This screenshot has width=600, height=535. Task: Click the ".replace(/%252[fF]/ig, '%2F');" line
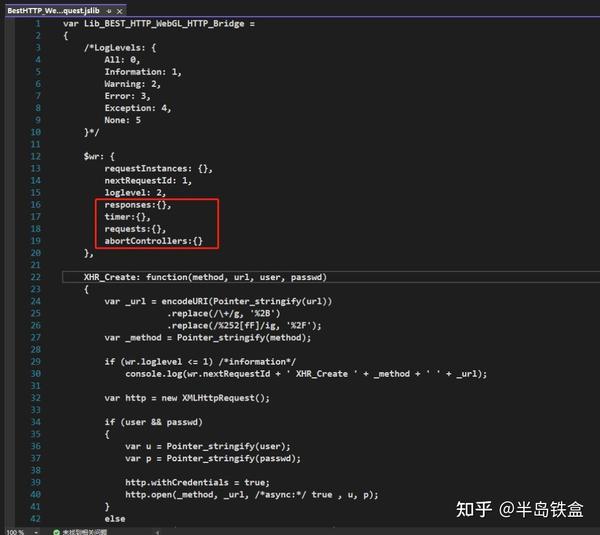244,325
